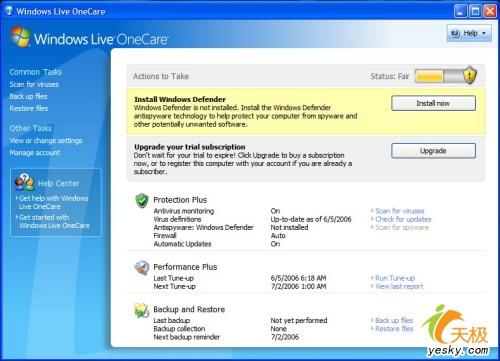
Task: Click the question mark icon on Help button
Action: coord(455,33)
